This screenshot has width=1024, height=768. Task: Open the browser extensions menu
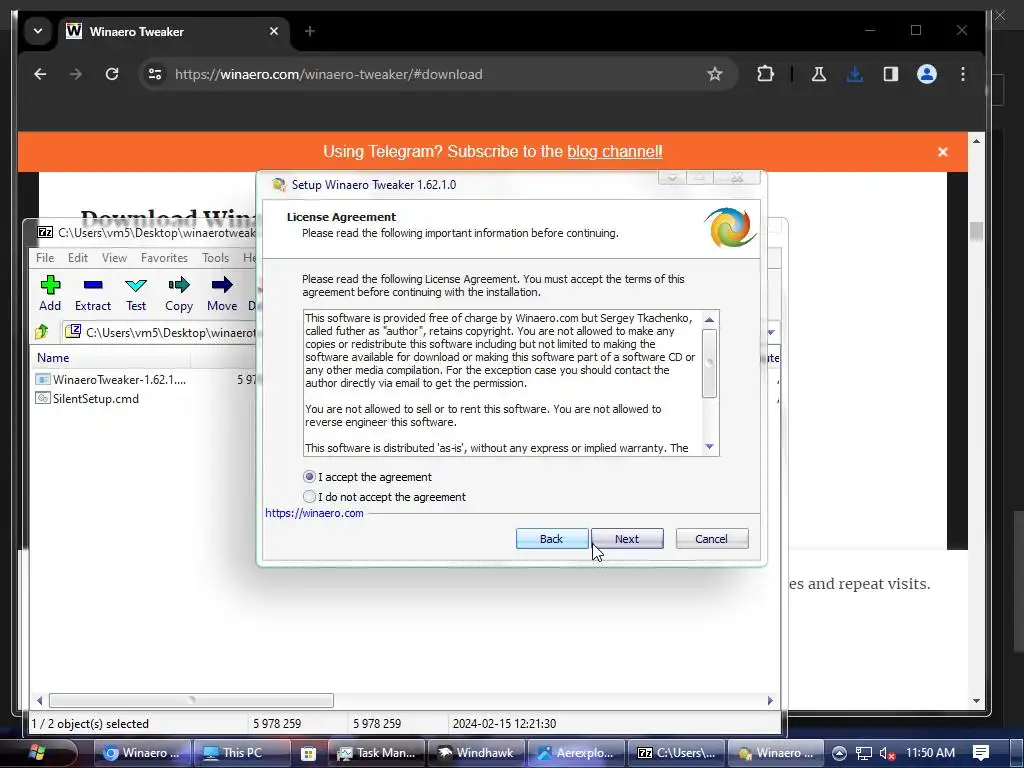[765, 74]
